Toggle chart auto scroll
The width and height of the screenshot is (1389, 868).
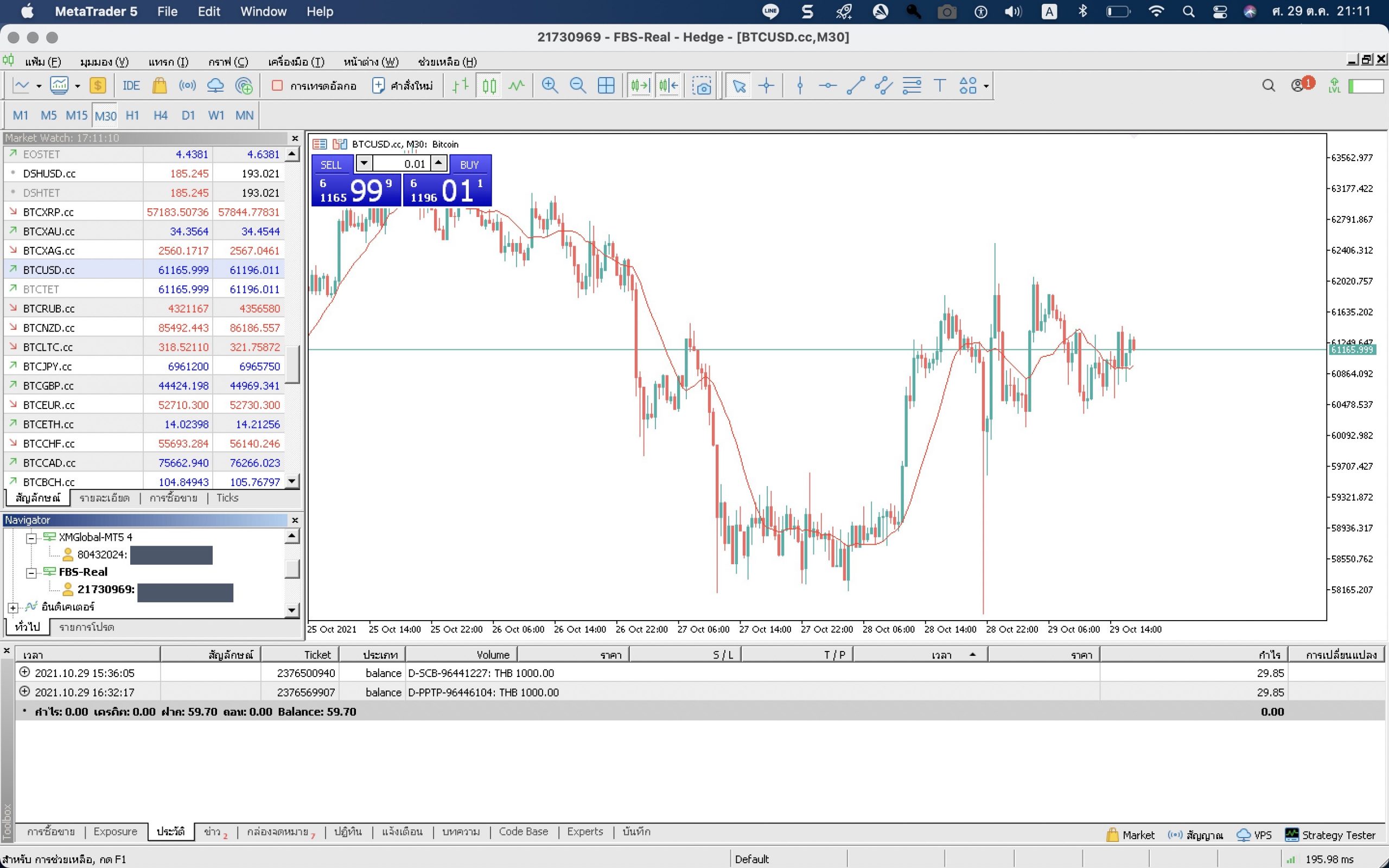[640, 86]
